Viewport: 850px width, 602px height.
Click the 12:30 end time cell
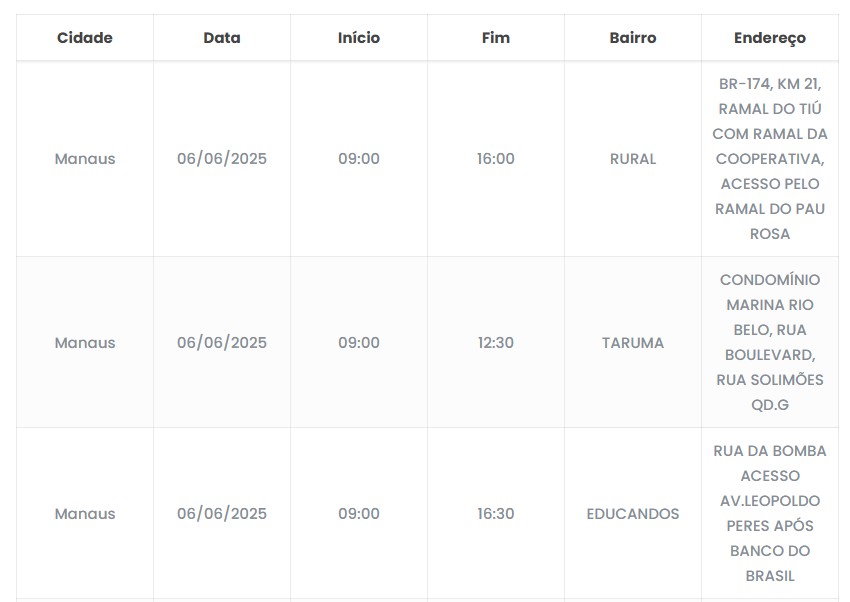(x=496, y=343)
